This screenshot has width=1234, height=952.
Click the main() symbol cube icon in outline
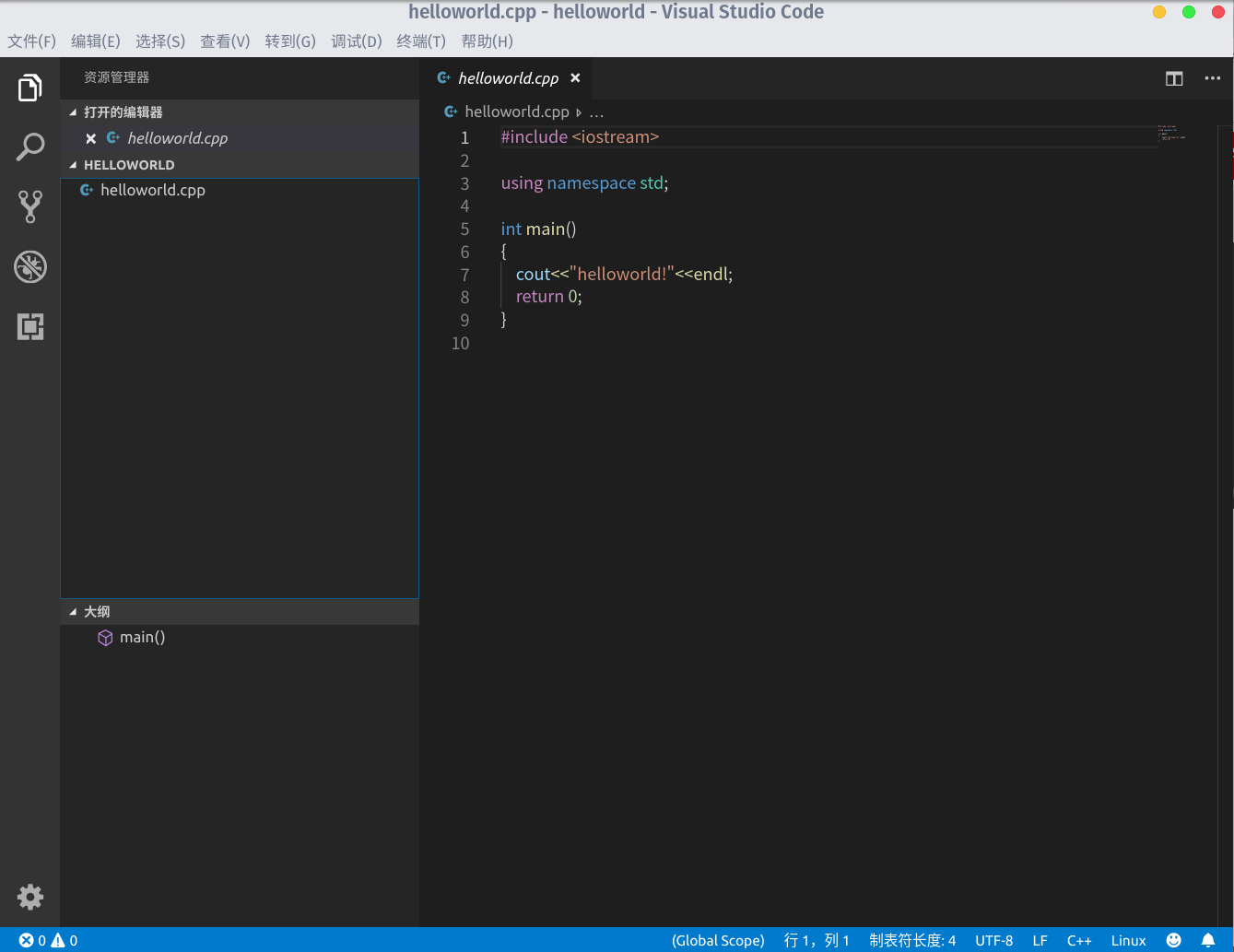(x=105, y=638)
